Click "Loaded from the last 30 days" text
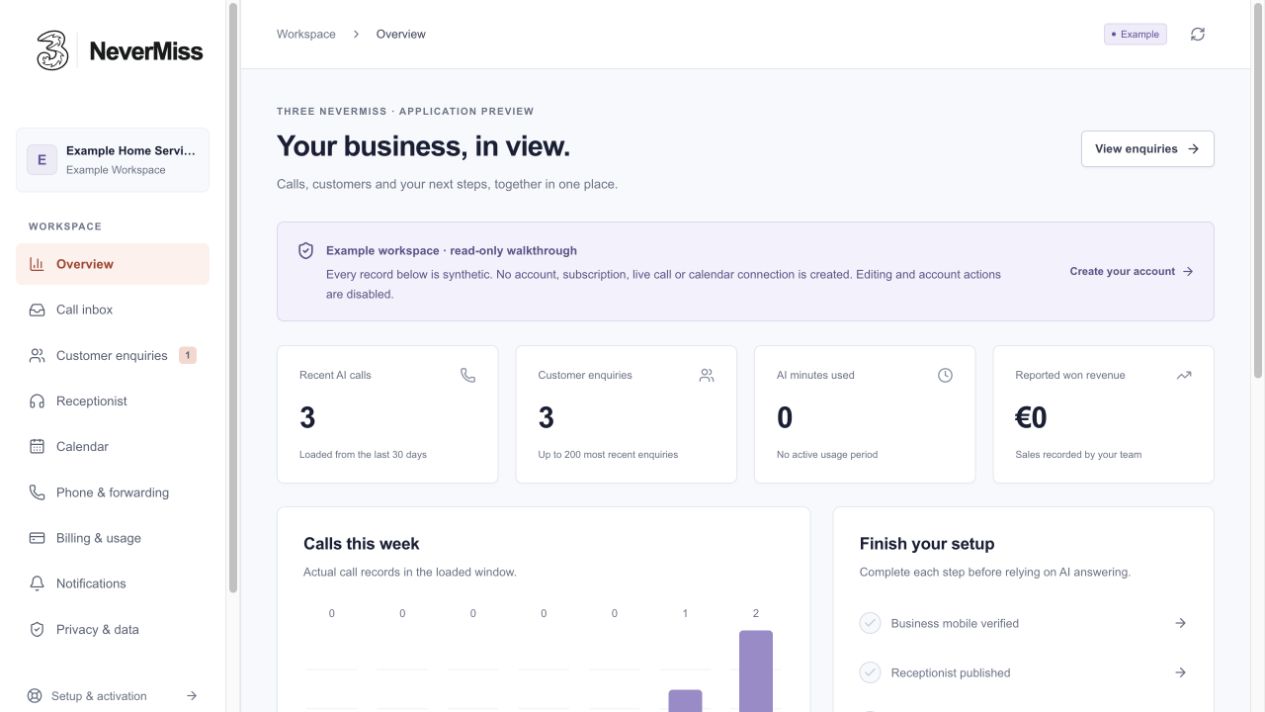Viewport: 1265px width, 712px height. (363, 455)
